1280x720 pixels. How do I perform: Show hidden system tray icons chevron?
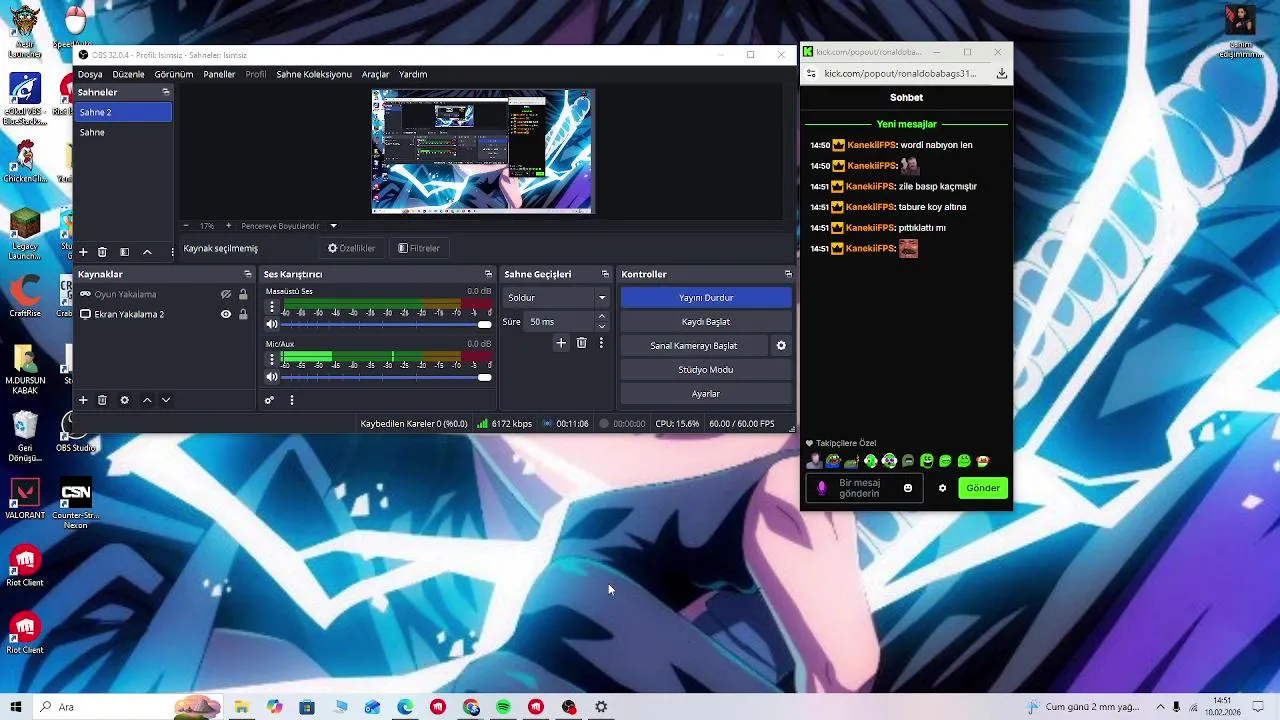[x=1161, y=707]
